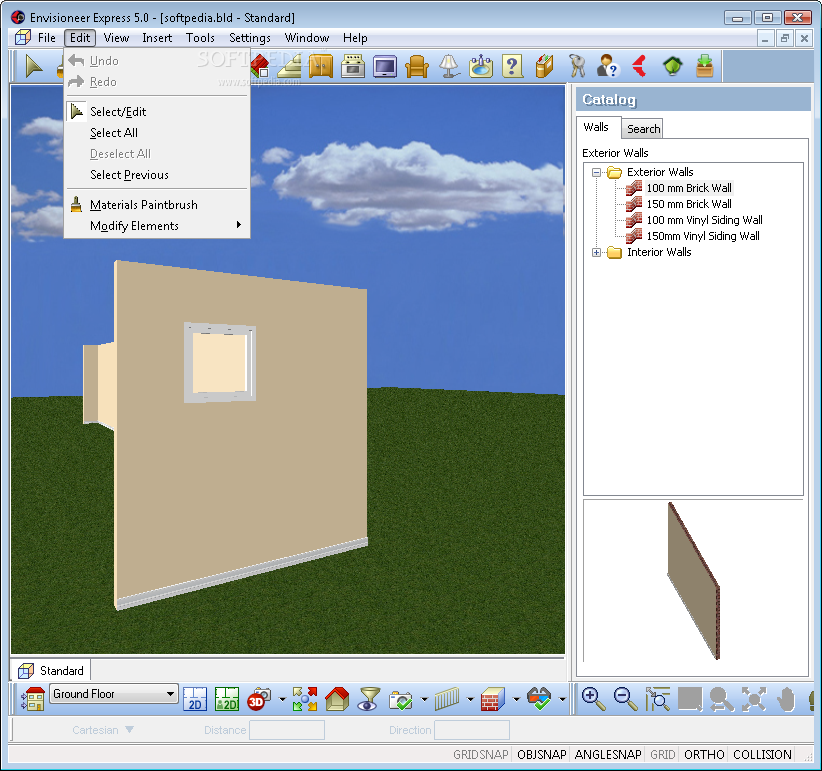Click the Zoom In magnifier icon
Screen dimensions: 822x771
pyautogui.click(x=593, y=699)
